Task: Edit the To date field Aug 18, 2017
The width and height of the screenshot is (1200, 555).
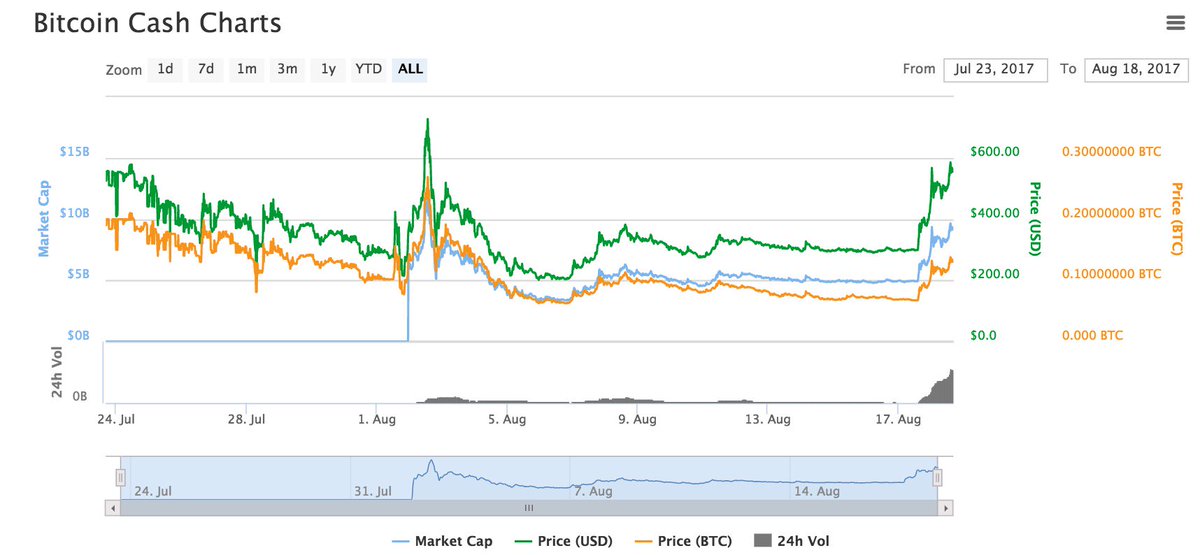Action: point(1136,69)
